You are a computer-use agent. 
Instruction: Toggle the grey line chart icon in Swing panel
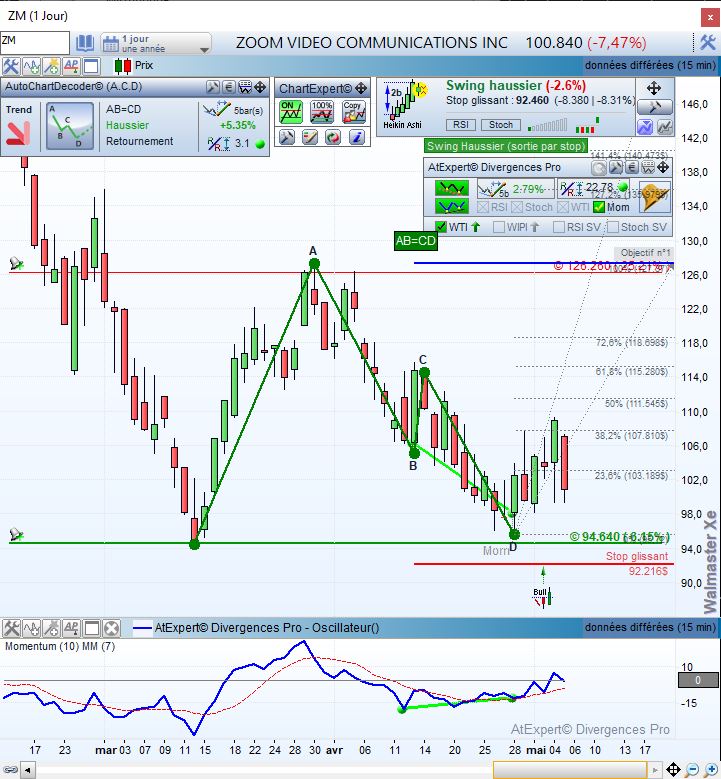point(665,127)
